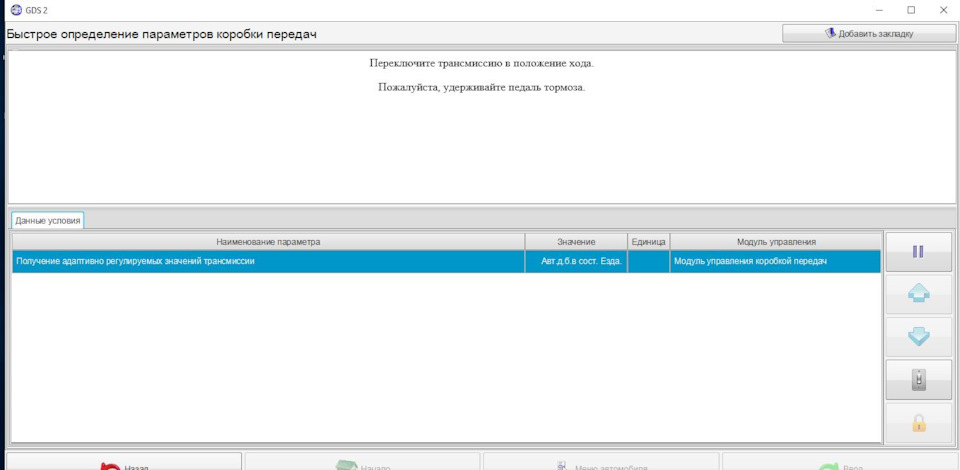Viewport: 960px width, 470px height.
Task: Click the Наименование параметра column header
Action: pyautogui.click(x=268, y=242)
